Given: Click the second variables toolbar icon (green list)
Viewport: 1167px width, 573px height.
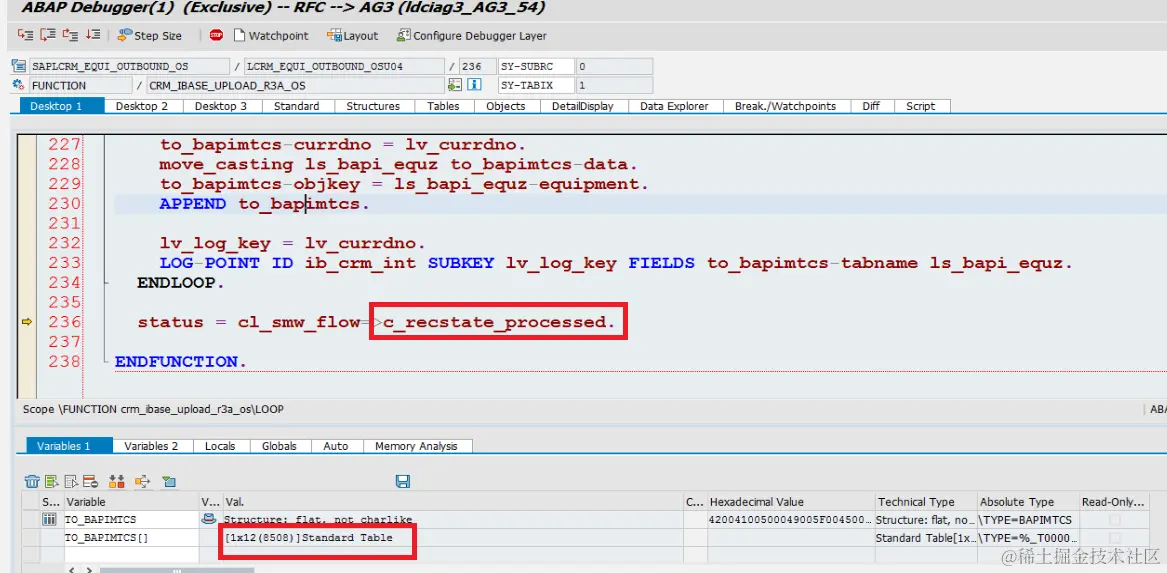Looking at the screenshot, I should click(x=51, y=481).
